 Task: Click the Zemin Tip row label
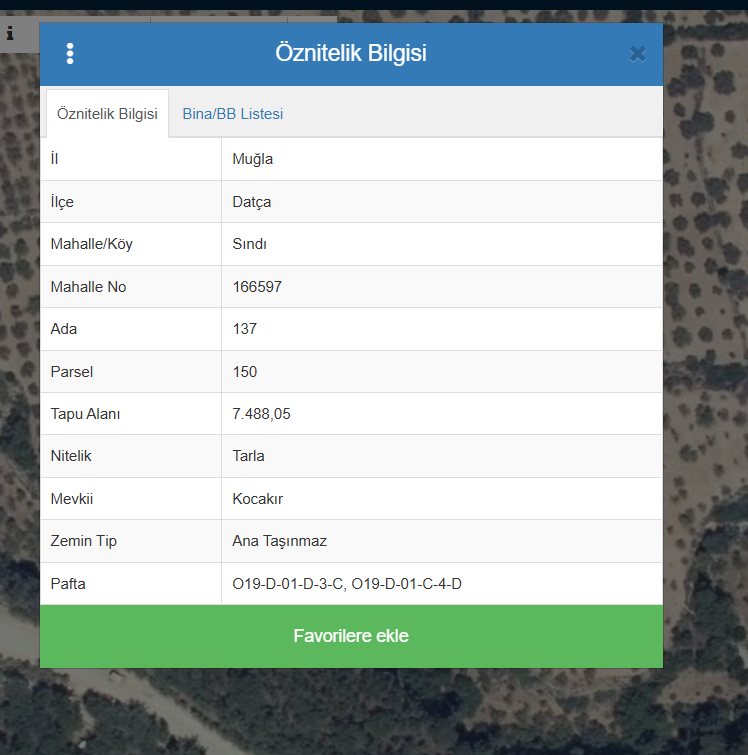[84, 541]
